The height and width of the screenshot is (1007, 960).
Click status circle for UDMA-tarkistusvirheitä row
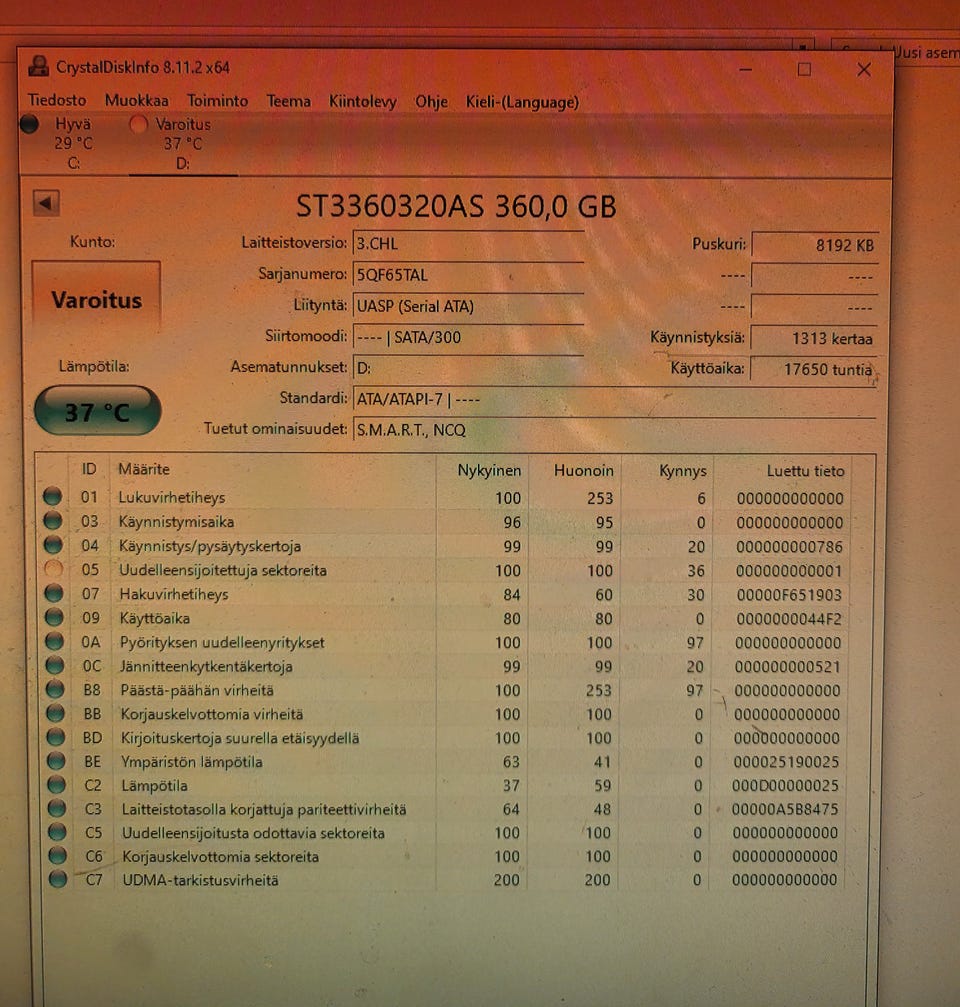click(x=57, y=879)
